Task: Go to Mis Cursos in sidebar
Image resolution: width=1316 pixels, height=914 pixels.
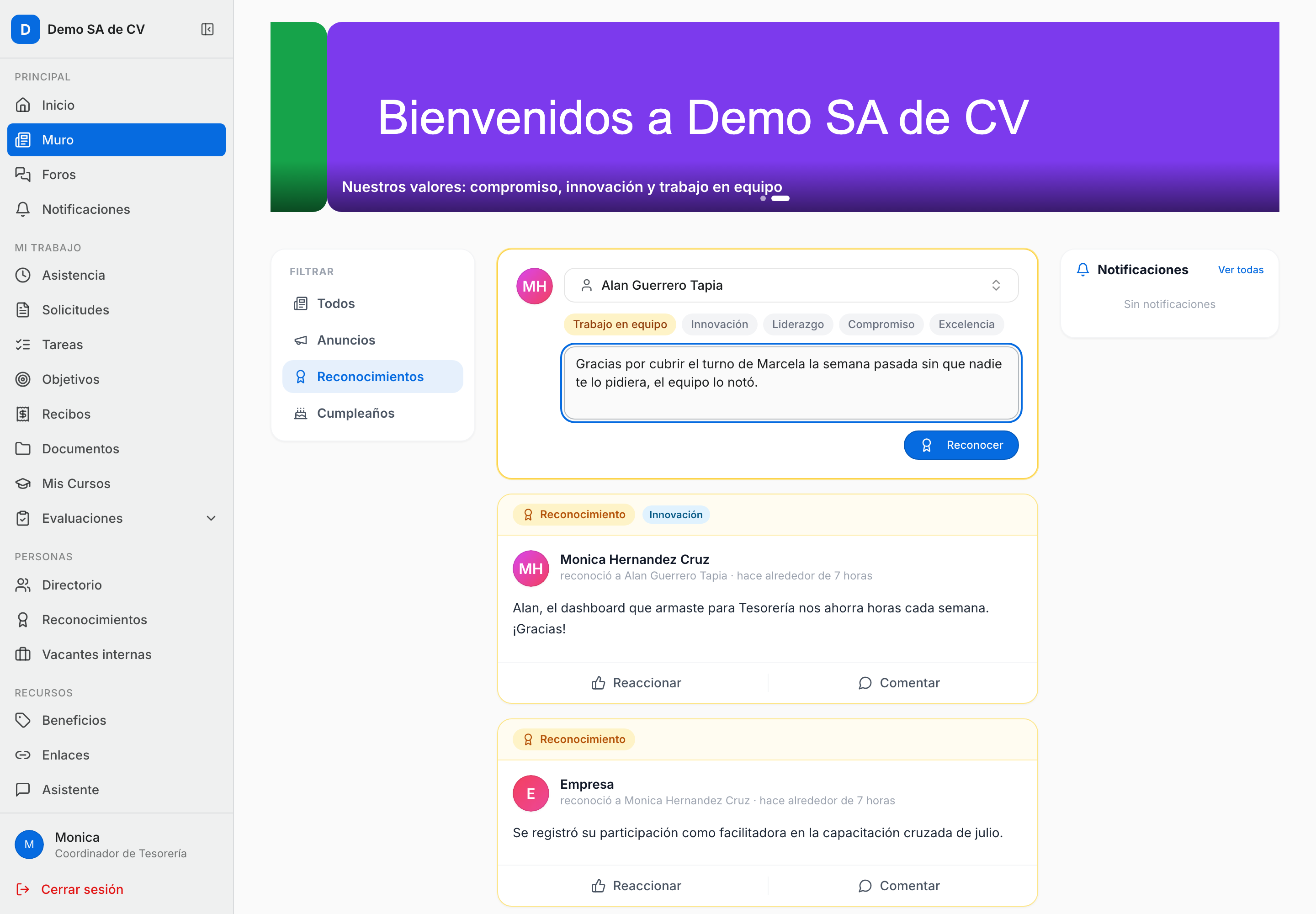Action: coord(116,484)
